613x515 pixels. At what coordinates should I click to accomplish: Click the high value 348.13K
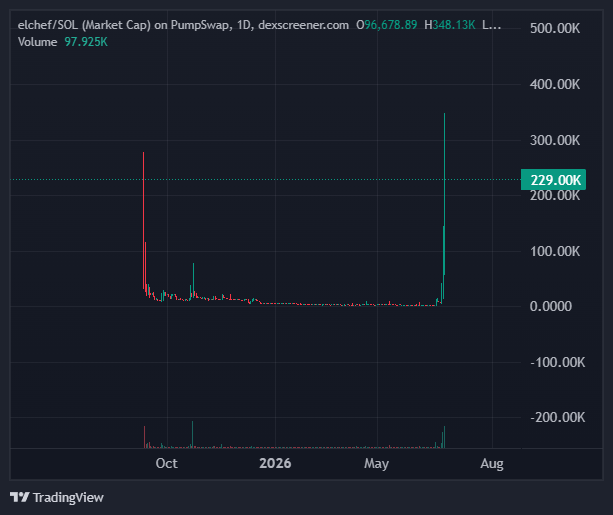click(453, 25)
